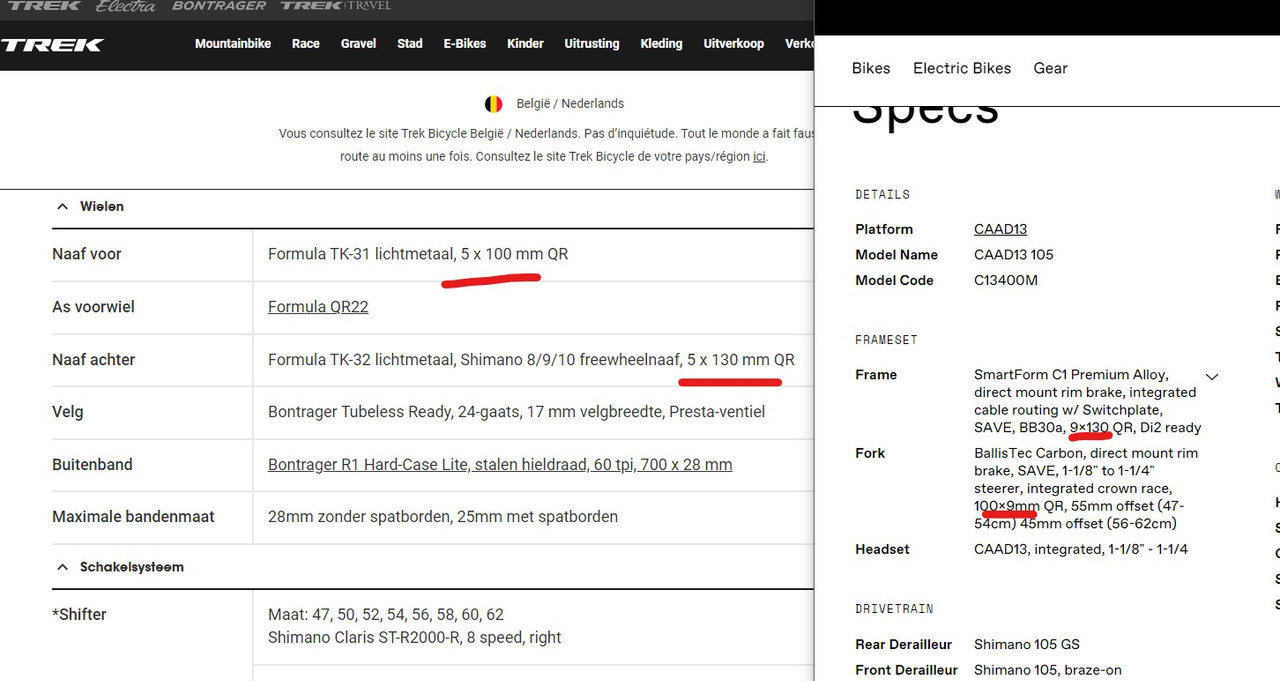Click the '28mm zonder spatborden' value
The height and width of the screenshot is (681, 1280).
point(443,517)
